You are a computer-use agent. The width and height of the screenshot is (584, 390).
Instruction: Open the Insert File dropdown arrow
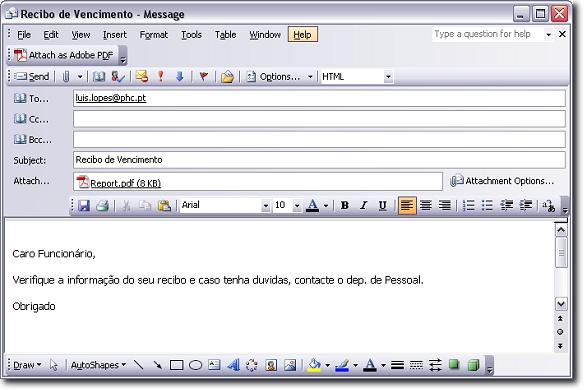pos(80,77)
